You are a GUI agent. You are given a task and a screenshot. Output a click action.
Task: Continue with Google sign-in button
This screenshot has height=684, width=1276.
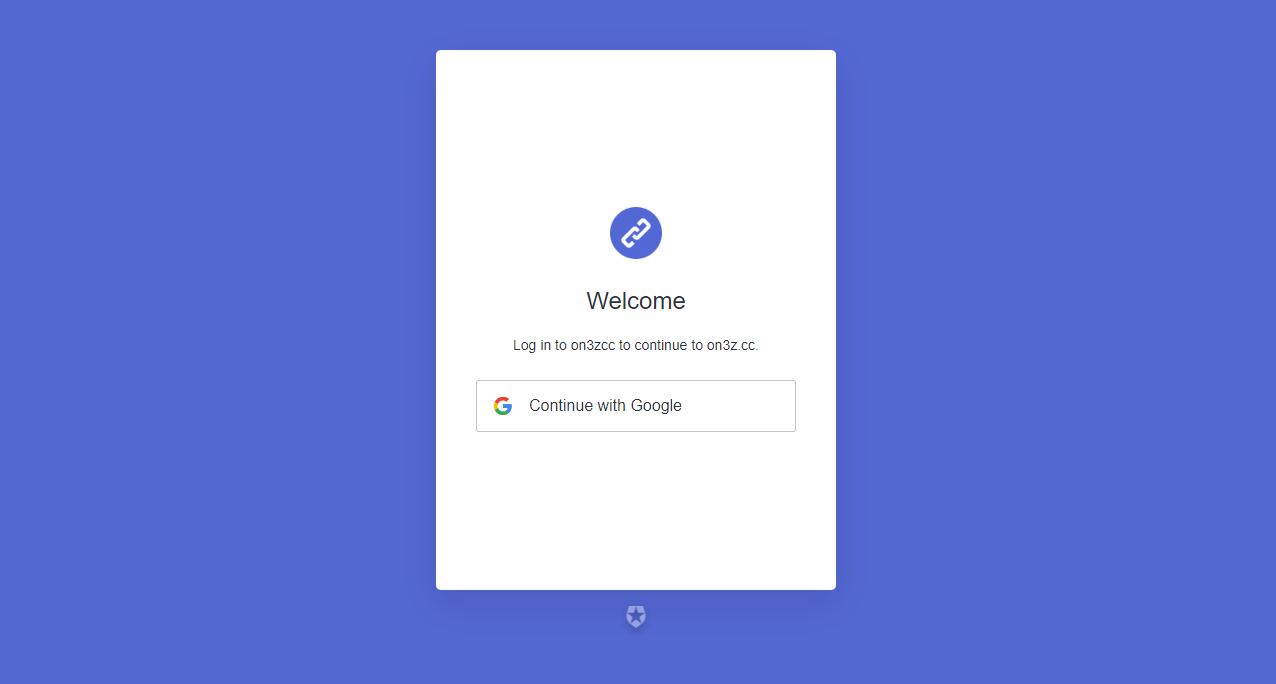[636, 406]
